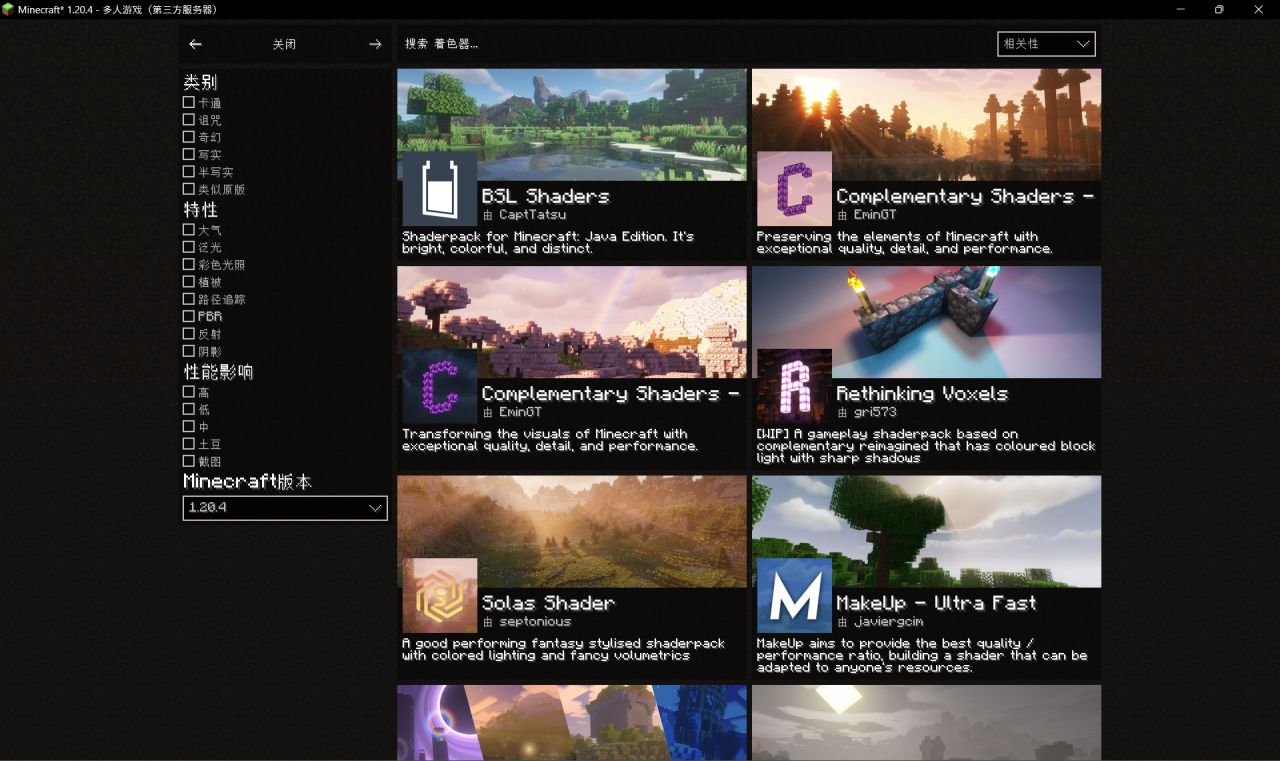Select the 类似原版 checkbox
The width and height of the screenshot is (1280, 761).
pyautogui.click(x=189, y=188)
